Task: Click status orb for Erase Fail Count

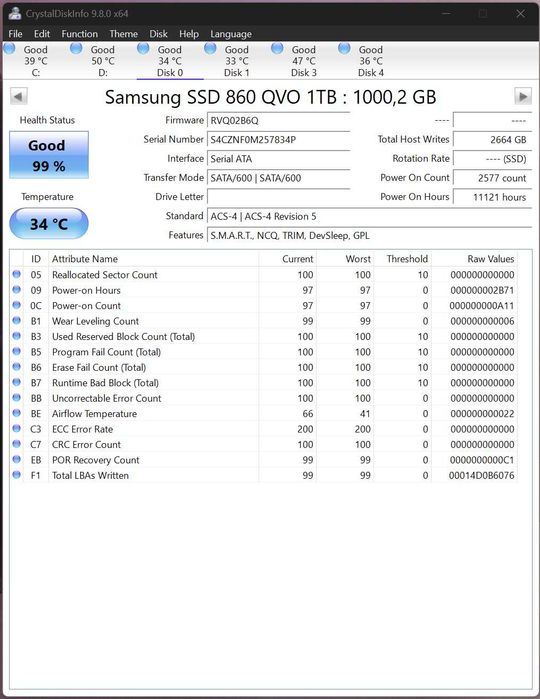Action: pos(17,367)
